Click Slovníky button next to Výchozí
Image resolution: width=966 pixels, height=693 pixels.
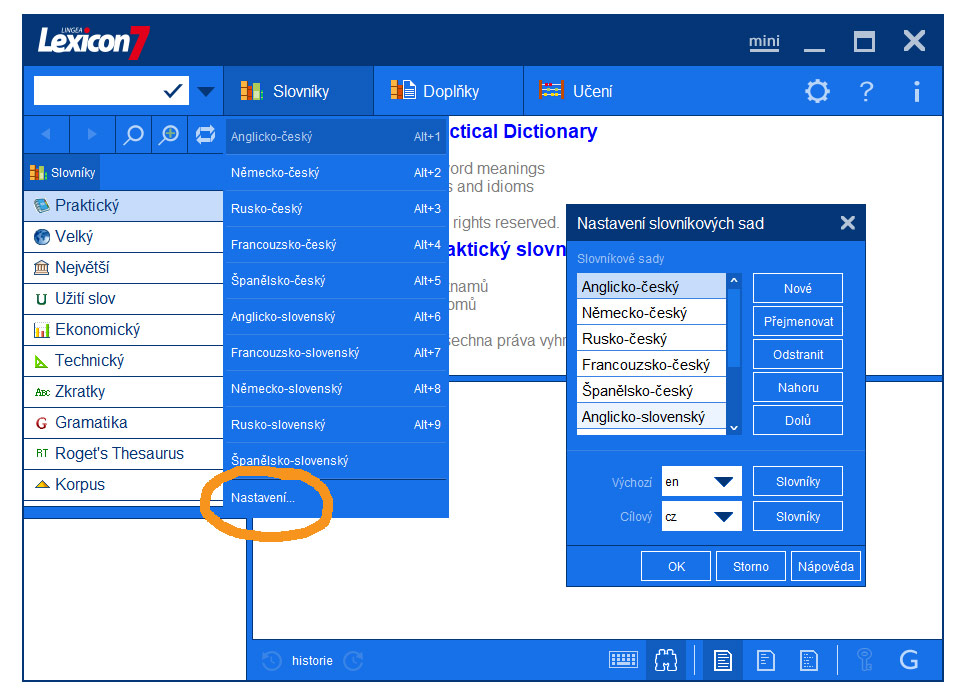(x=798, y=482)
